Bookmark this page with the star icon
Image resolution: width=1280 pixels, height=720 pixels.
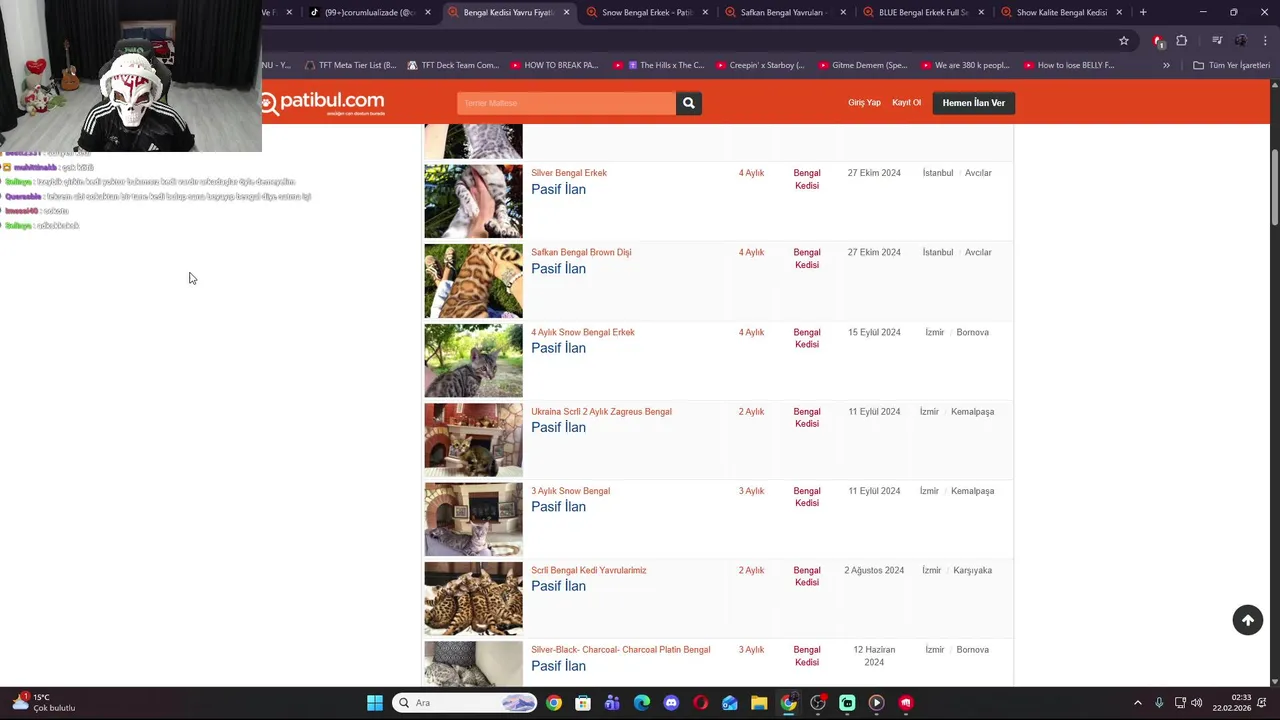(1124, 41)
